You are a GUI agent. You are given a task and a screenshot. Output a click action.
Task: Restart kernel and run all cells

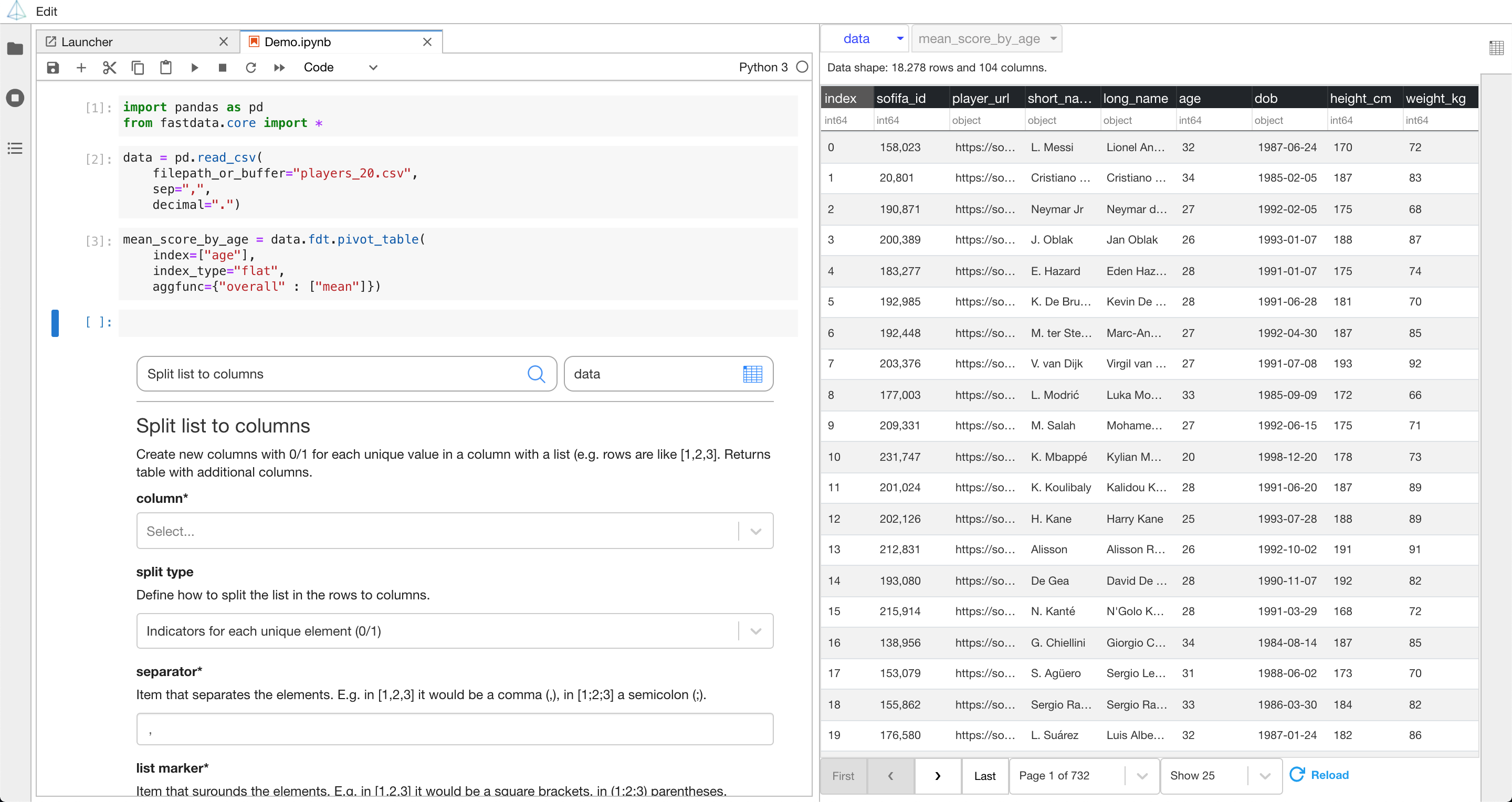pos(279,68)
